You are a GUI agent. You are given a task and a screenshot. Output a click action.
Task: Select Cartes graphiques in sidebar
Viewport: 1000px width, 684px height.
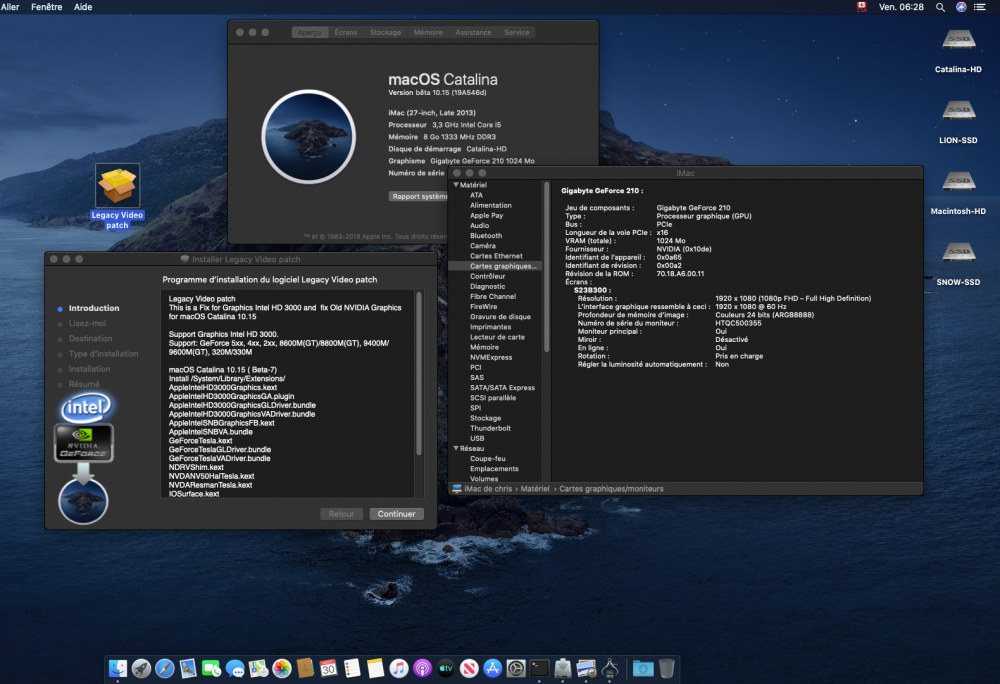495,266
